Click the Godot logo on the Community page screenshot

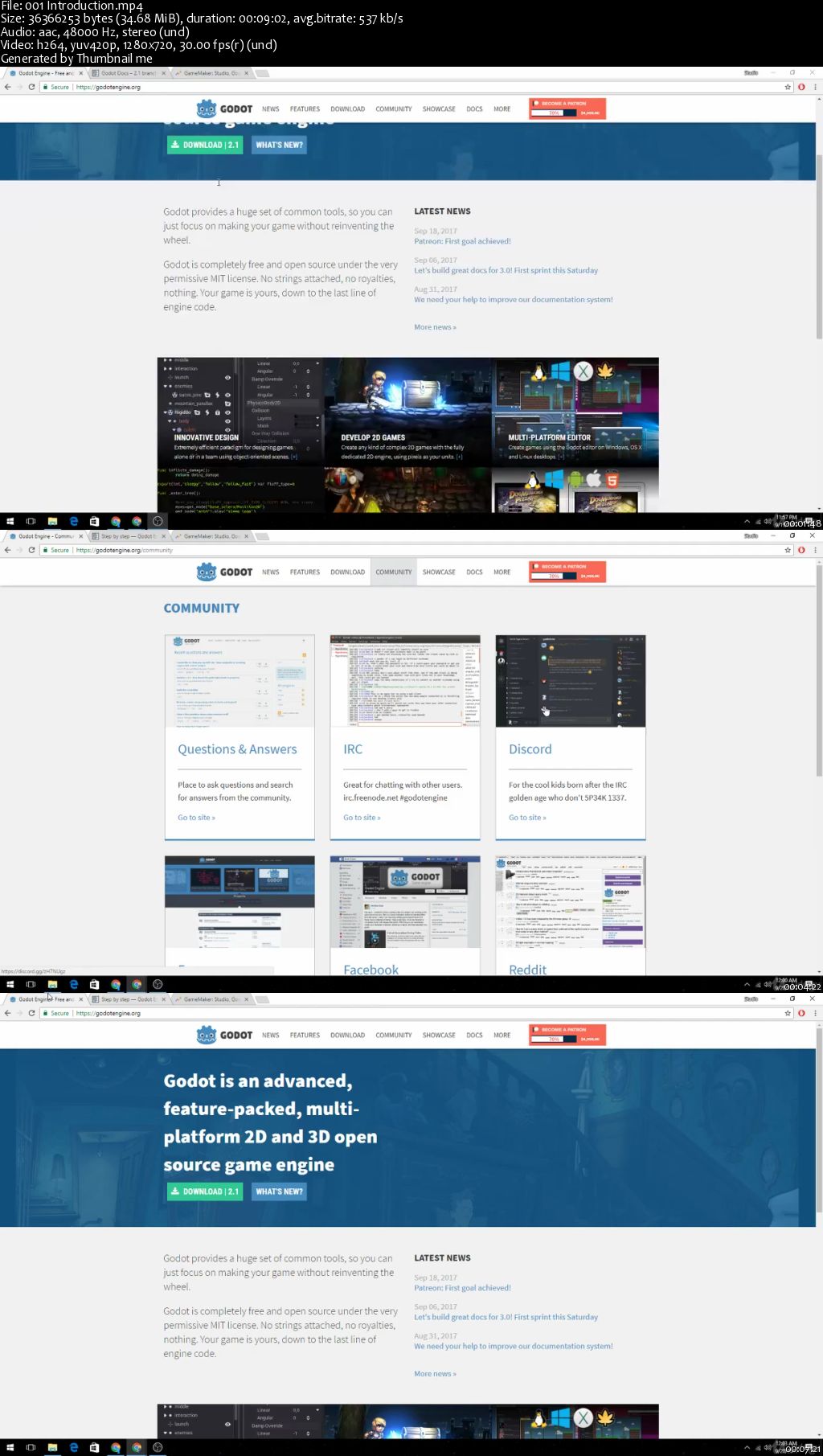click(224, 572)
